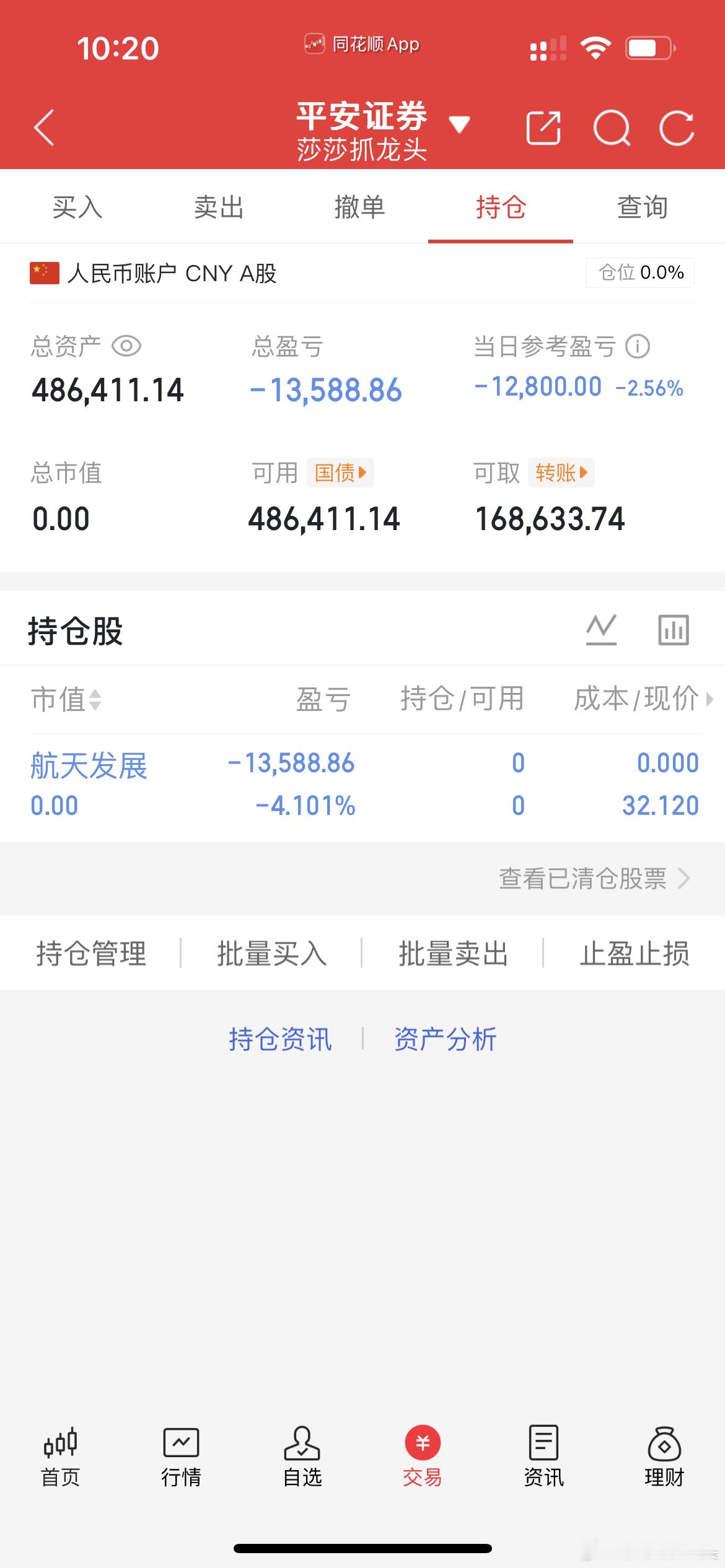725x1568 pixels.
Task: Tap the 当日参考盈亏 value -12,800.00
Action: (538, 387)
